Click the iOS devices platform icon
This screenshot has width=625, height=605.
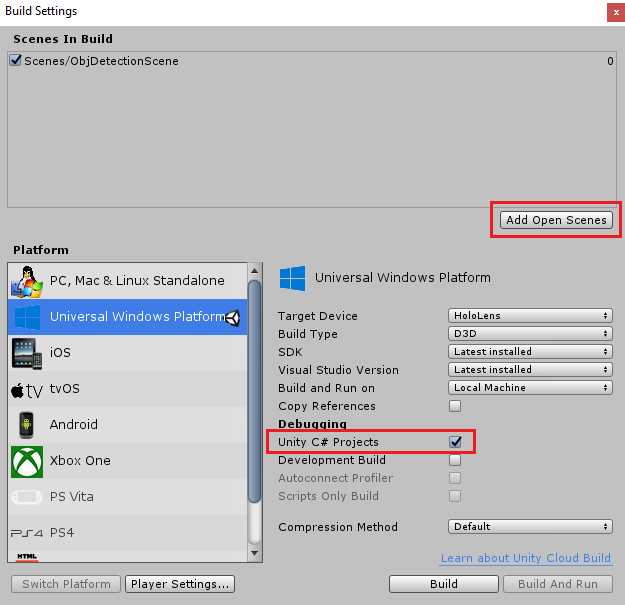27,354
